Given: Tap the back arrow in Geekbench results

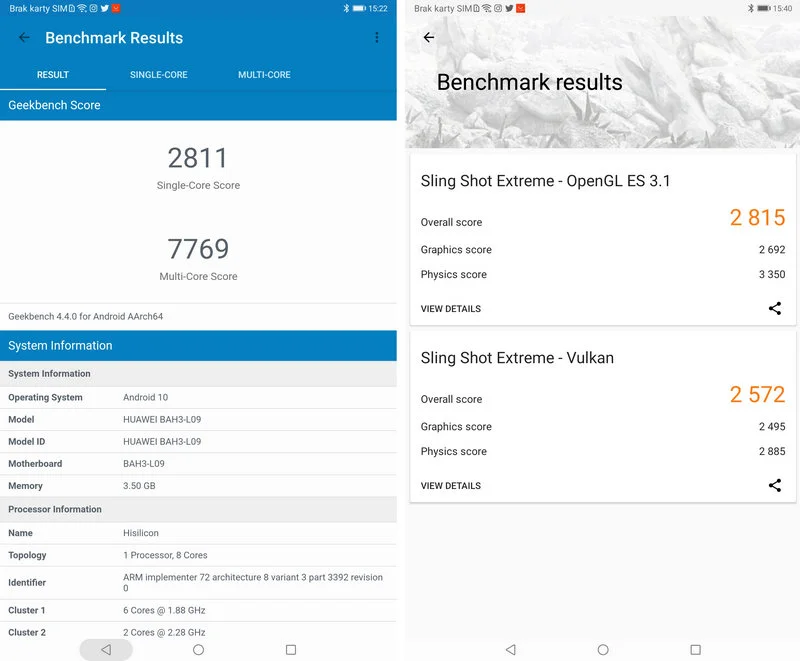Looking at the screenshot, I should (x=23, y=37).
